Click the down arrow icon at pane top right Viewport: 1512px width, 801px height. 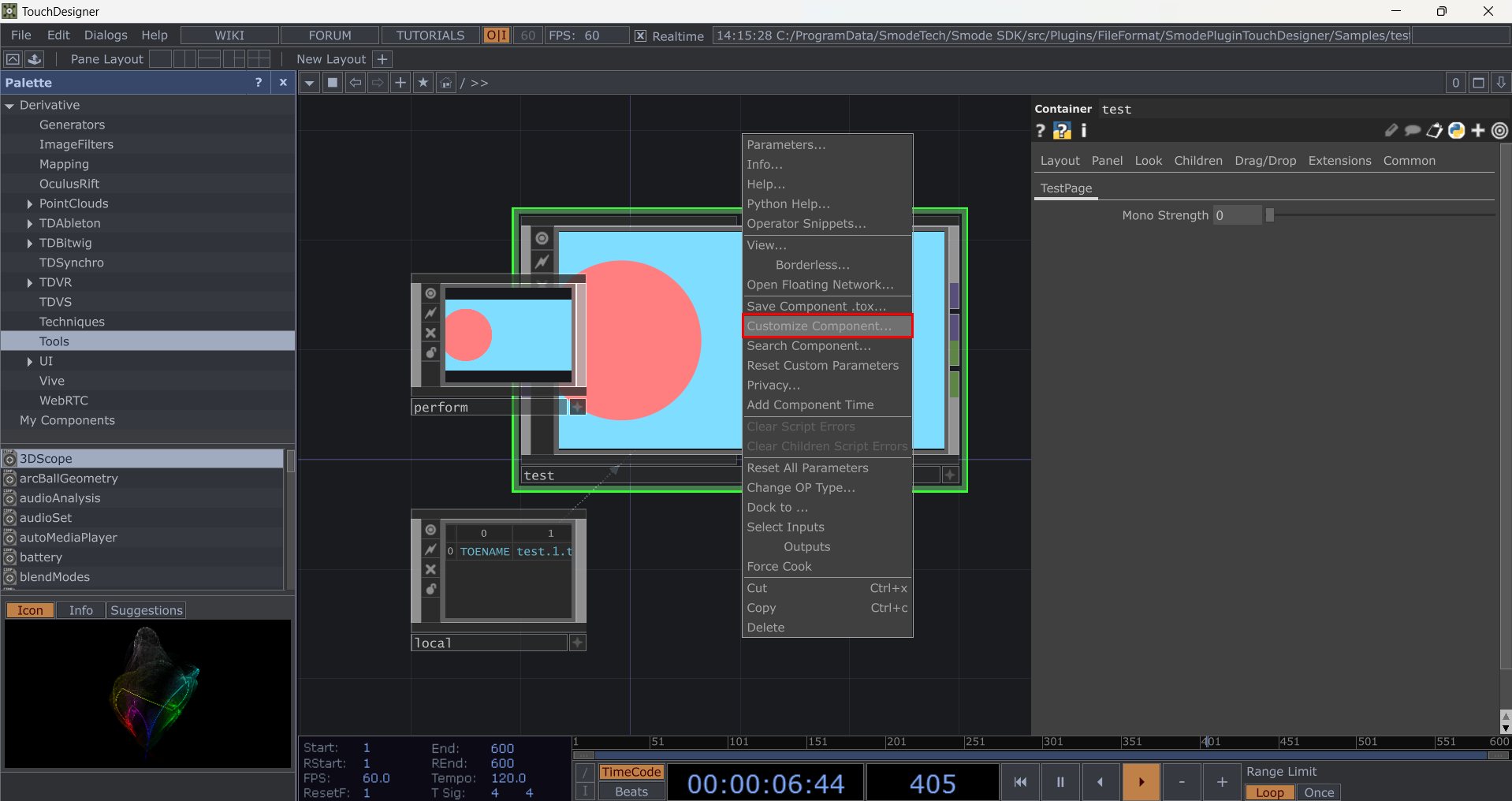point(1501,83)
